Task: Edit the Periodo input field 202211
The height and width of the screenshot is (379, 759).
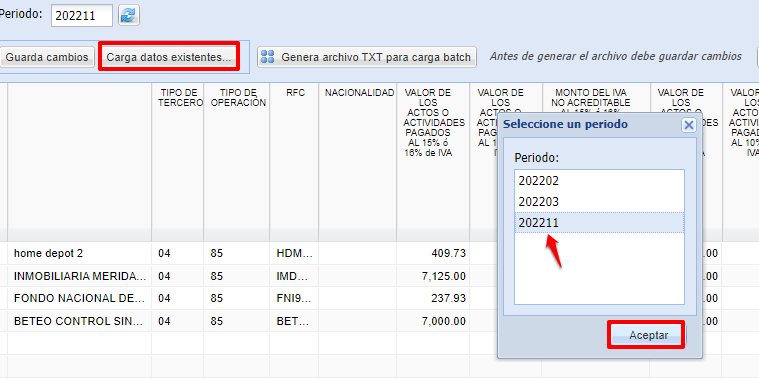Action: pos(81,15)
